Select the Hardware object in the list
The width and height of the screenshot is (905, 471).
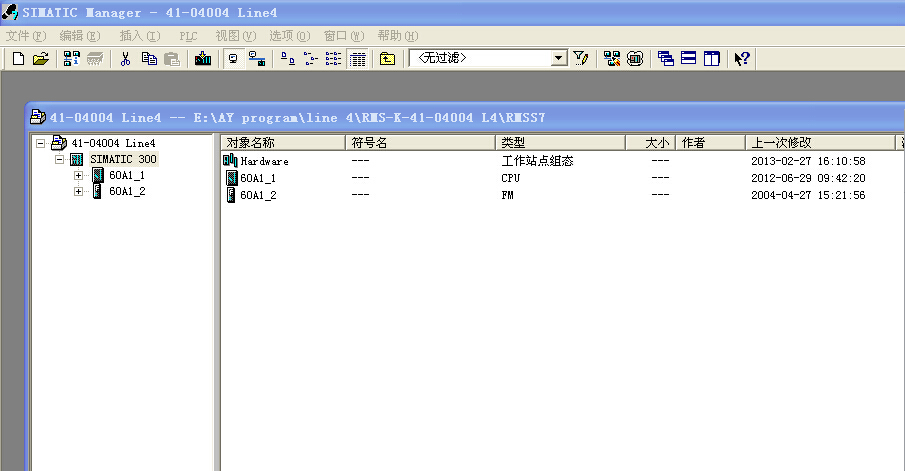(264, 161)
